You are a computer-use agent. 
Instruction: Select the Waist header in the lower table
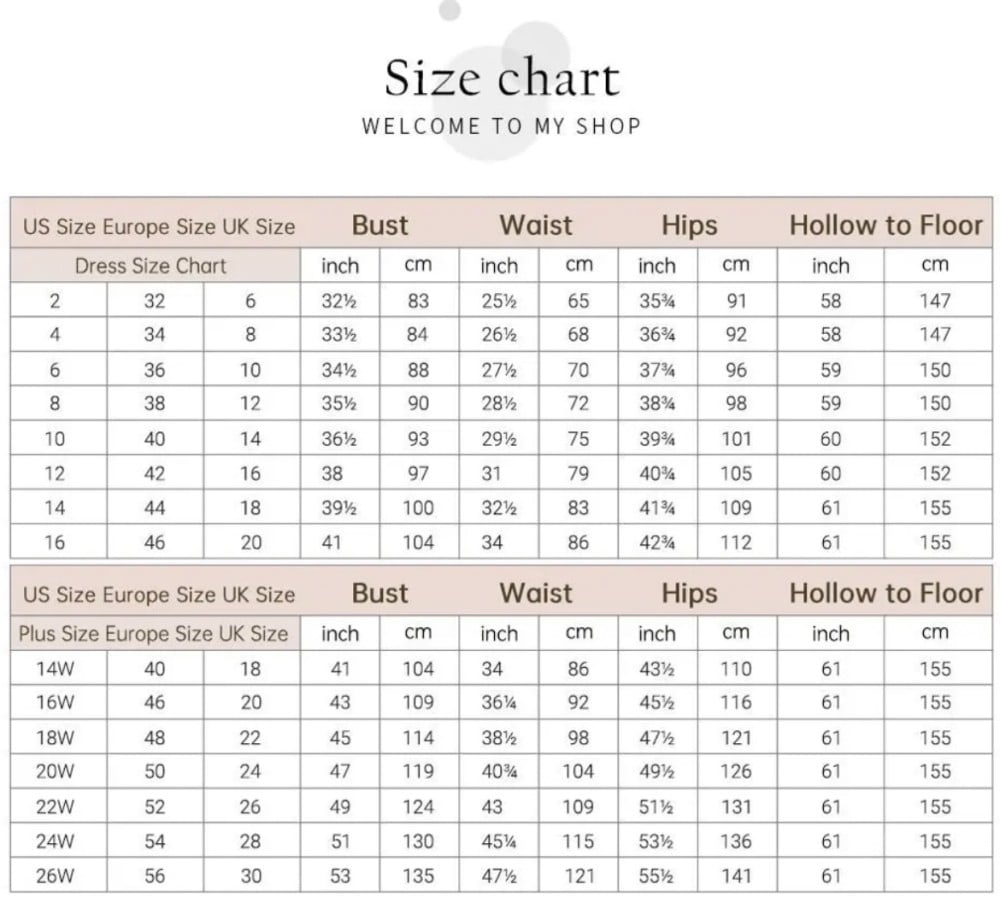tap(537, 594)
